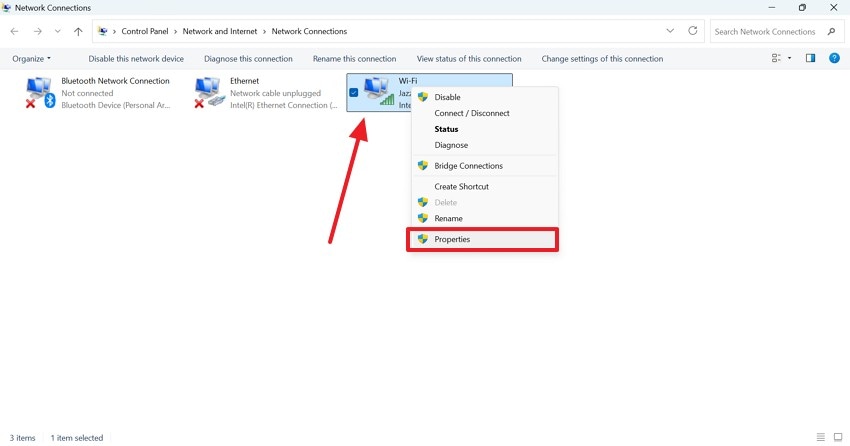Choose Disable in the context menu
Screen dimensions: 850x446
(485, 97)
